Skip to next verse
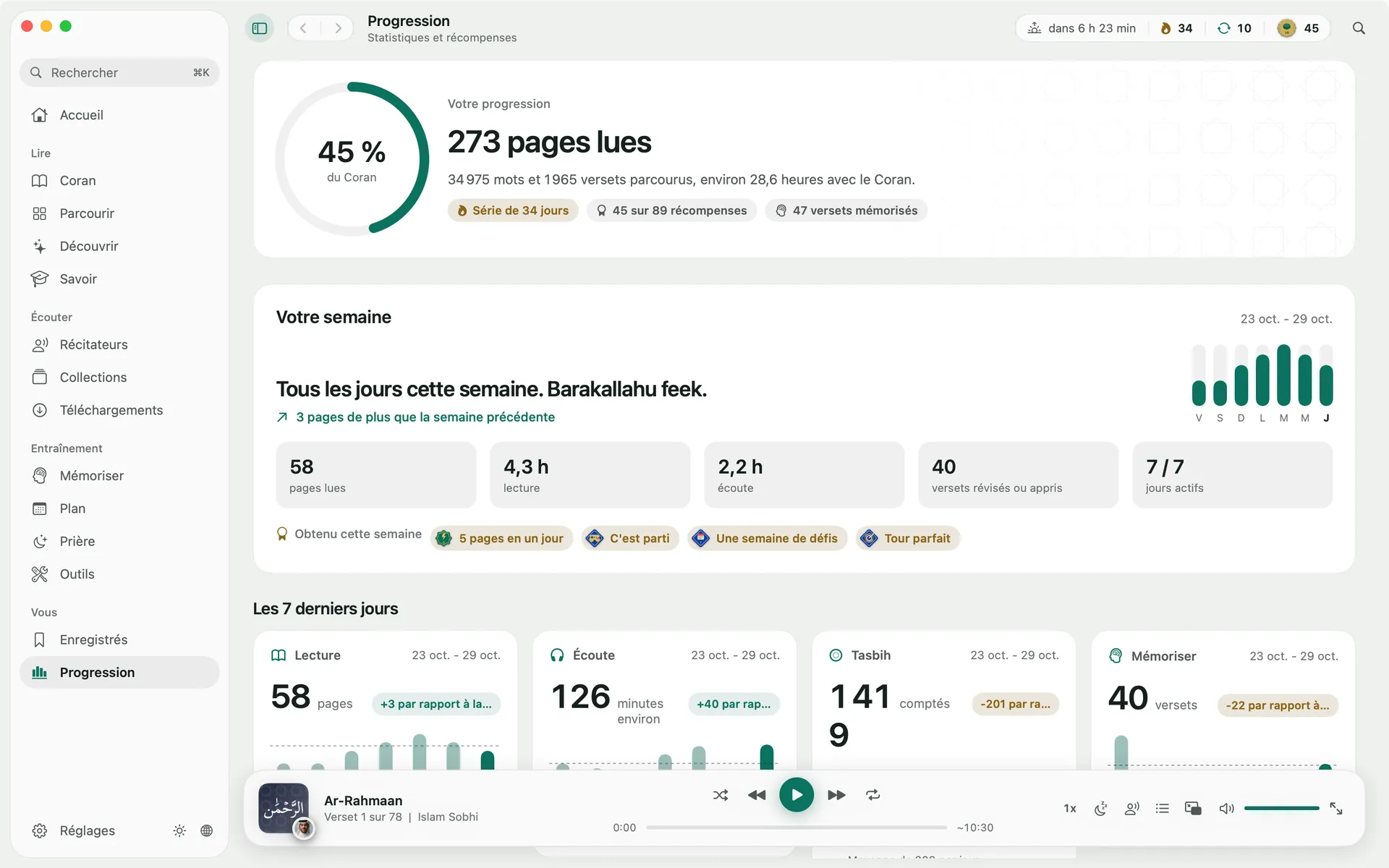 coord(836,795)
